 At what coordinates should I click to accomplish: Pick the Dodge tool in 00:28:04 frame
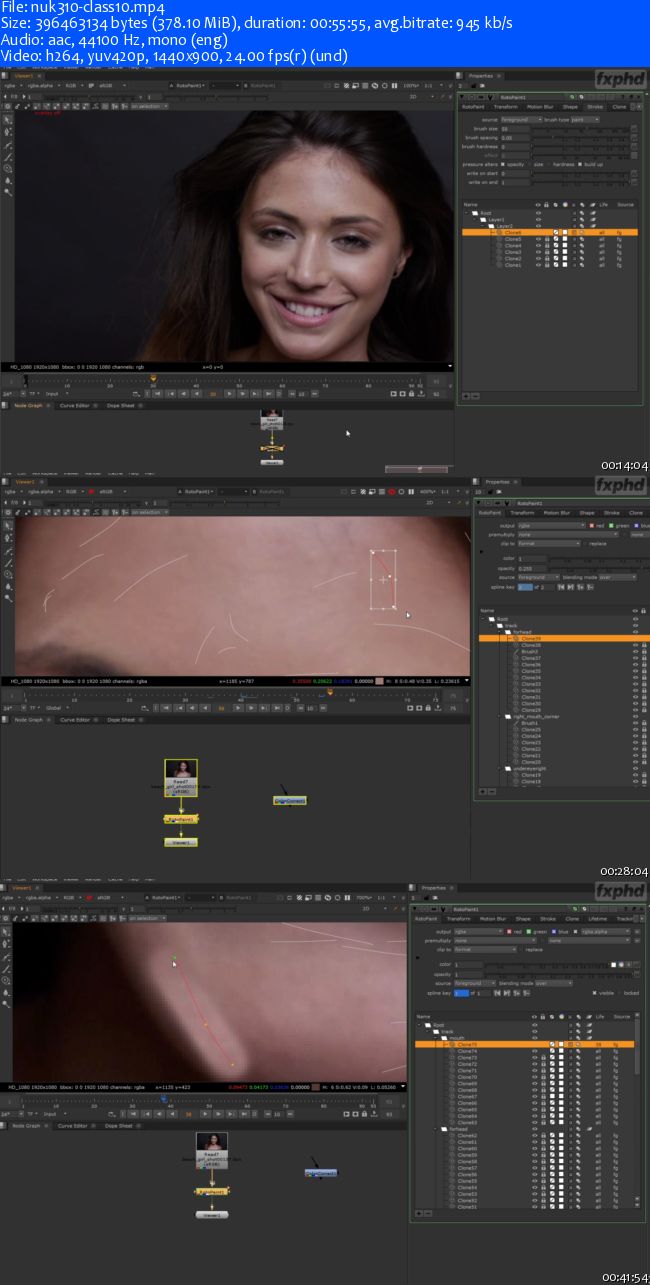coord(7,598)
